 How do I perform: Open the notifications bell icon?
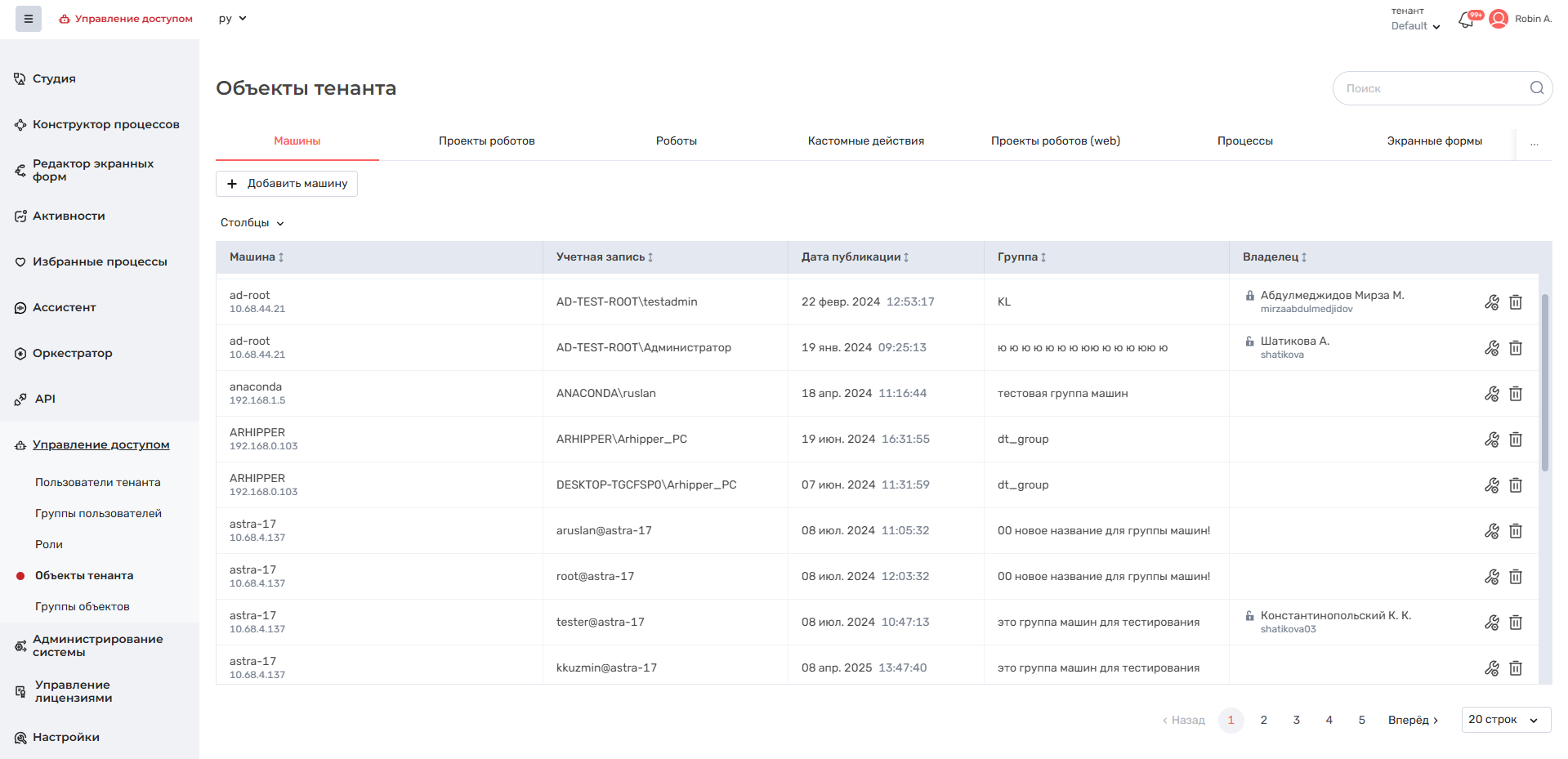1466,20
